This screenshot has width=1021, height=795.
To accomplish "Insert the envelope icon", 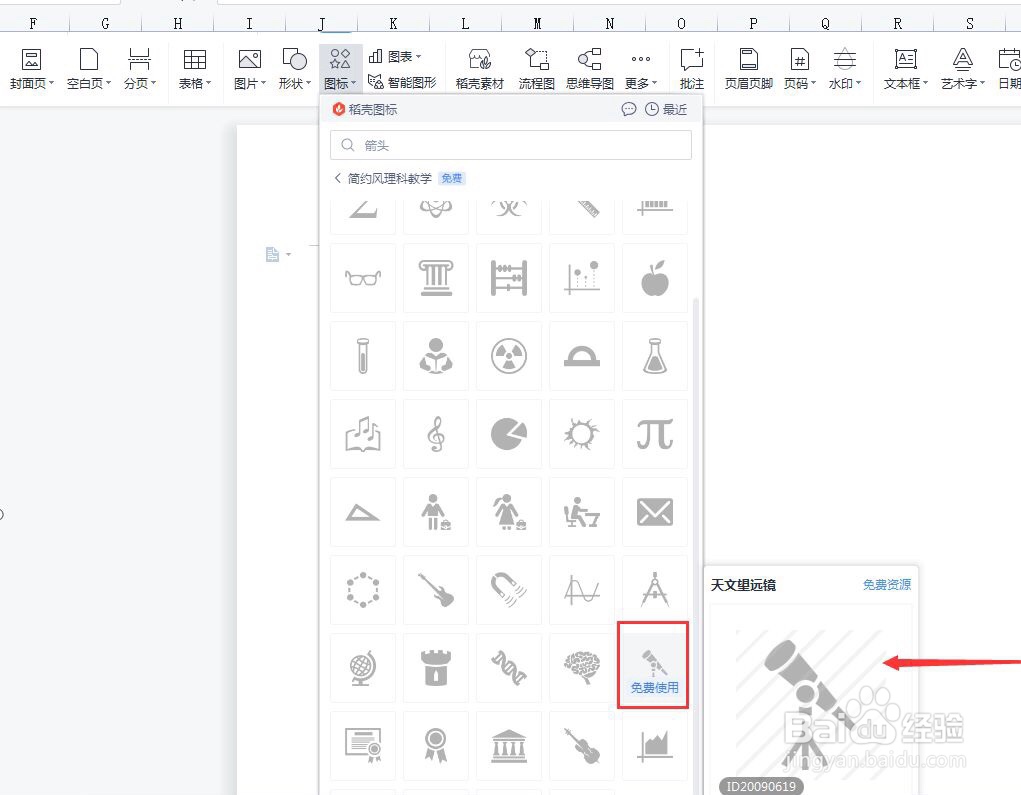I will click(x=654, y=512).
